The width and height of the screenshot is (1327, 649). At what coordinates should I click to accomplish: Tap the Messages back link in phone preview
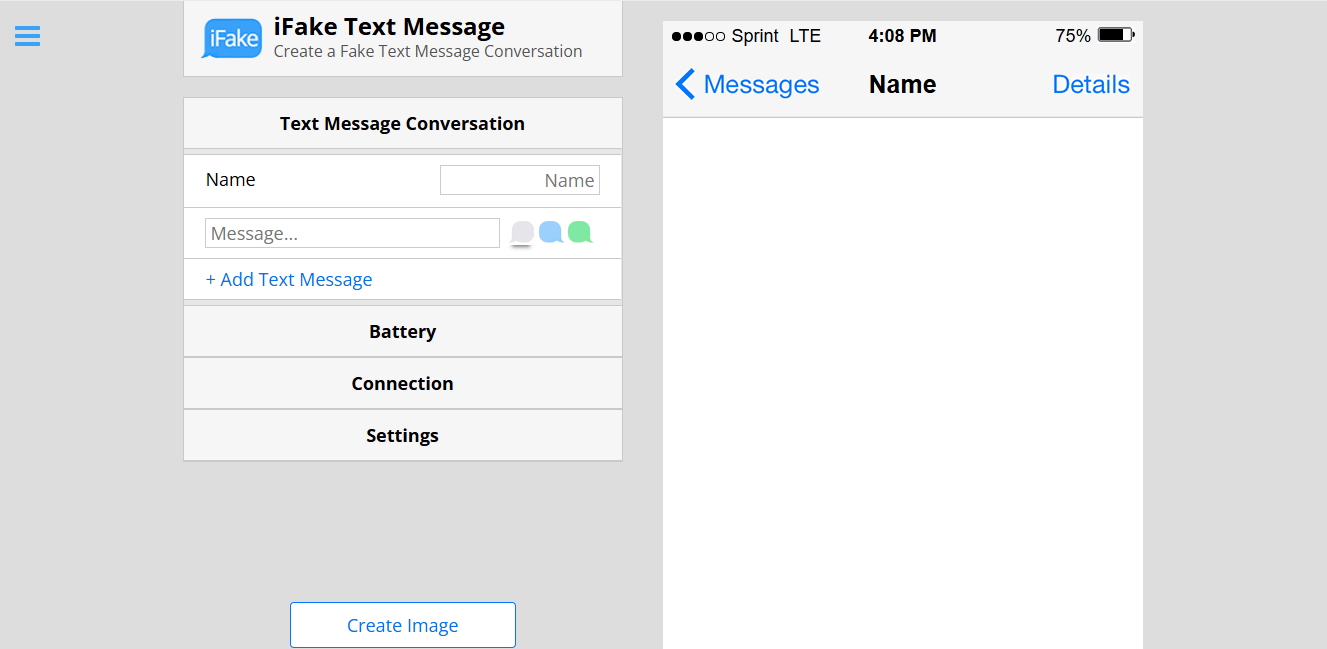click(761, 85)
